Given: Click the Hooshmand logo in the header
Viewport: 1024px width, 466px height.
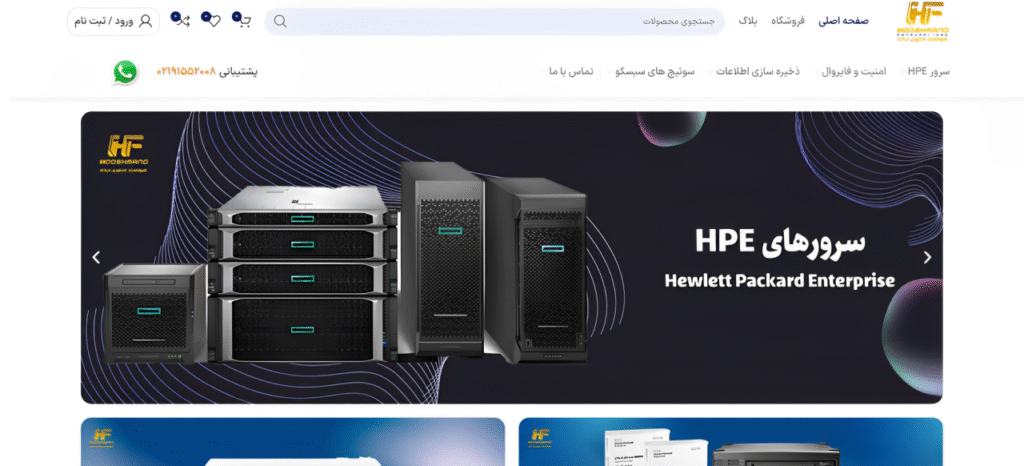Looking at the screenshot, I should coord(922,22).
